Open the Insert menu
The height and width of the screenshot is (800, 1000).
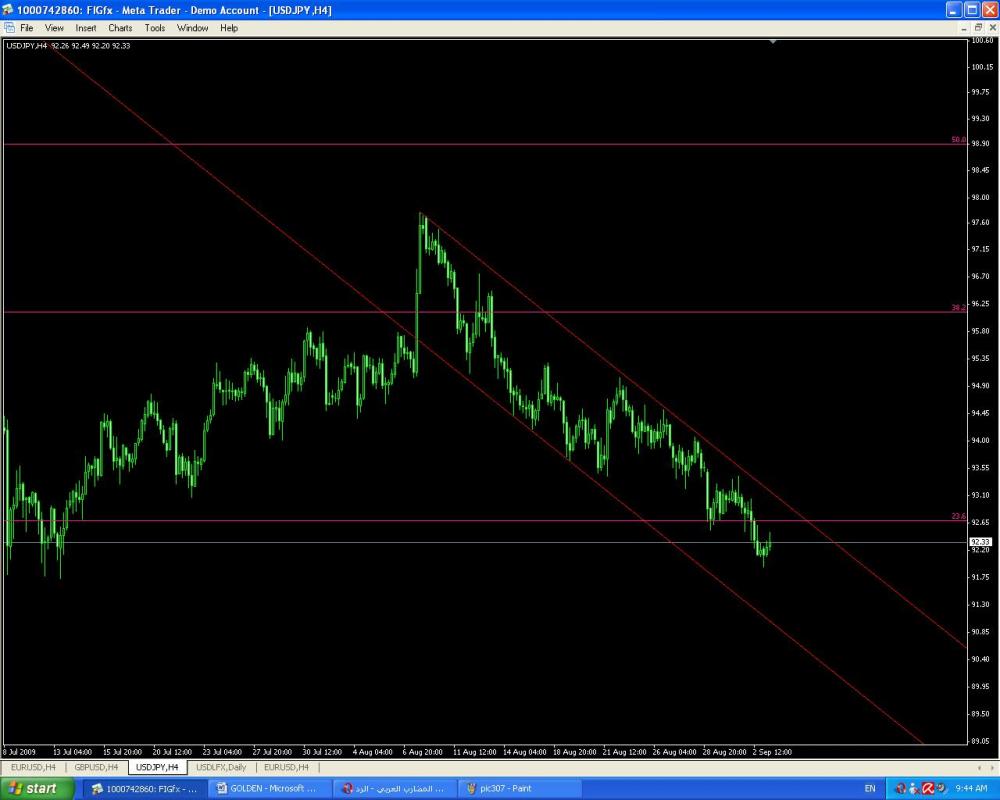coord(86,28)
